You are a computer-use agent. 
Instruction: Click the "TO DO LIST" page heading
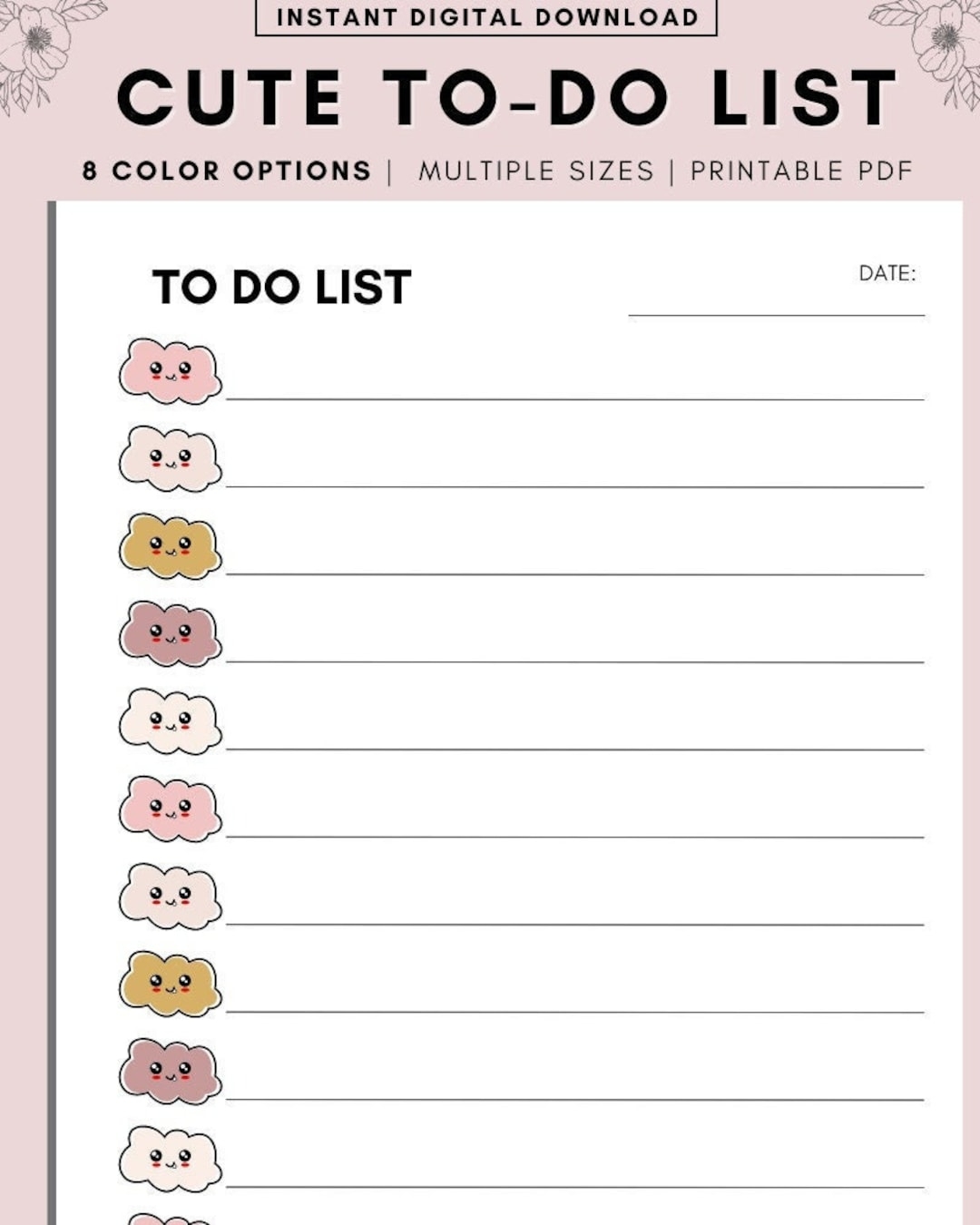[x=282, y=288]
